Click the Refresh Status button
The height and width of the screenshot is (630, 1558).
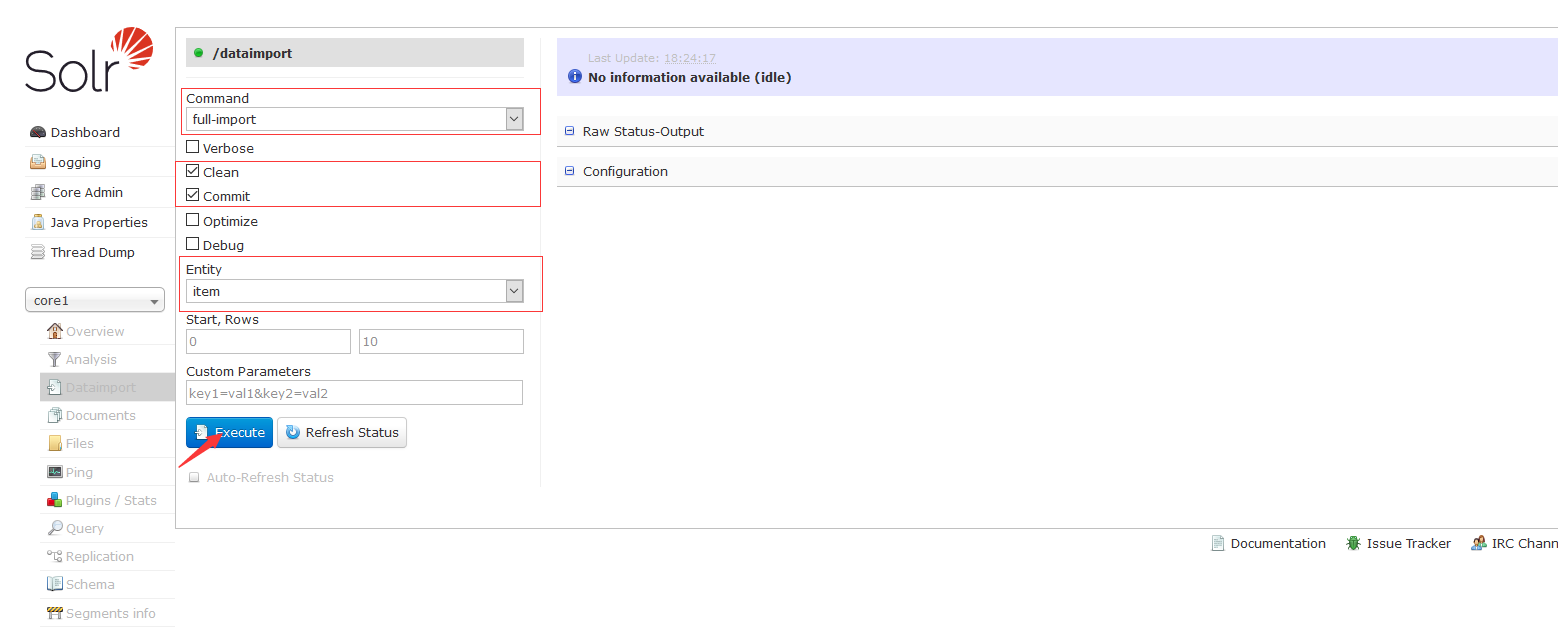(342, 432)
